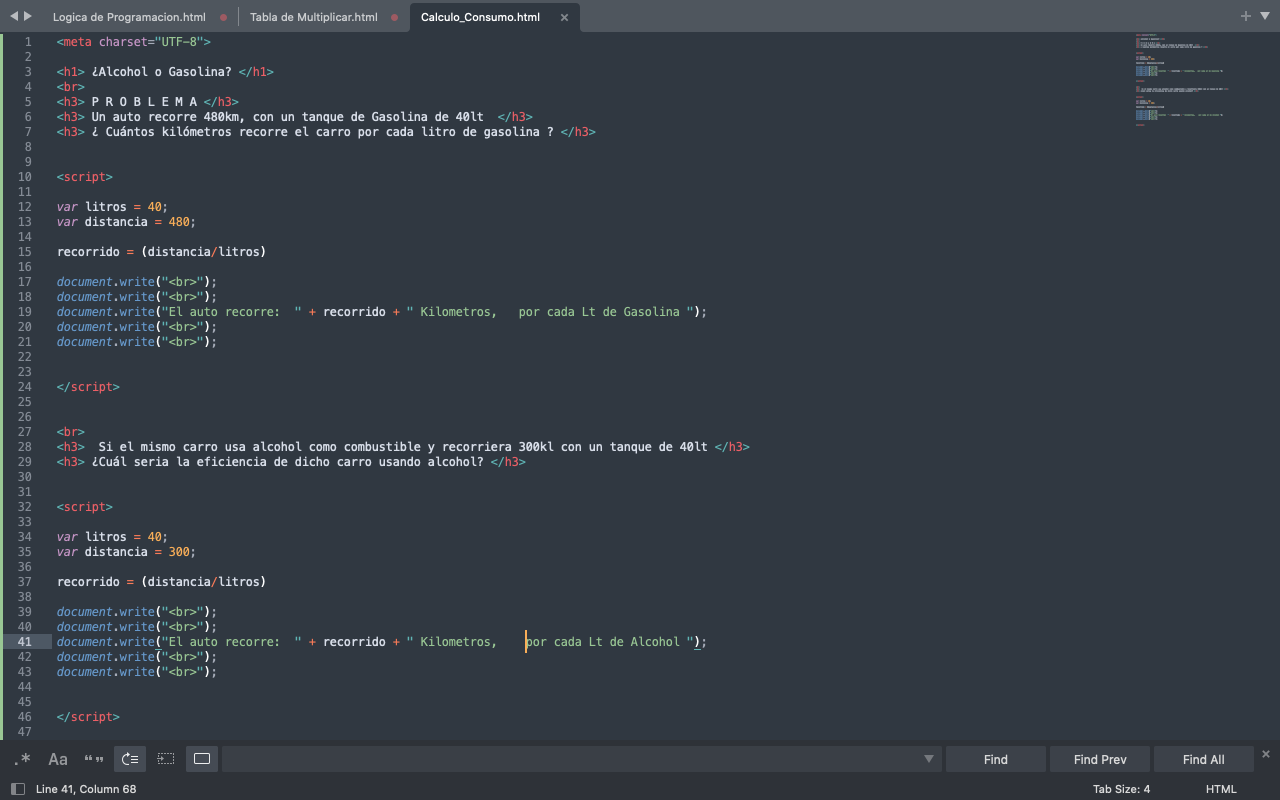Image resolution: width=1280 pixels, height=800 pixels.
Task: Go to the next tab with the right arrow
Action: (27, 16)
